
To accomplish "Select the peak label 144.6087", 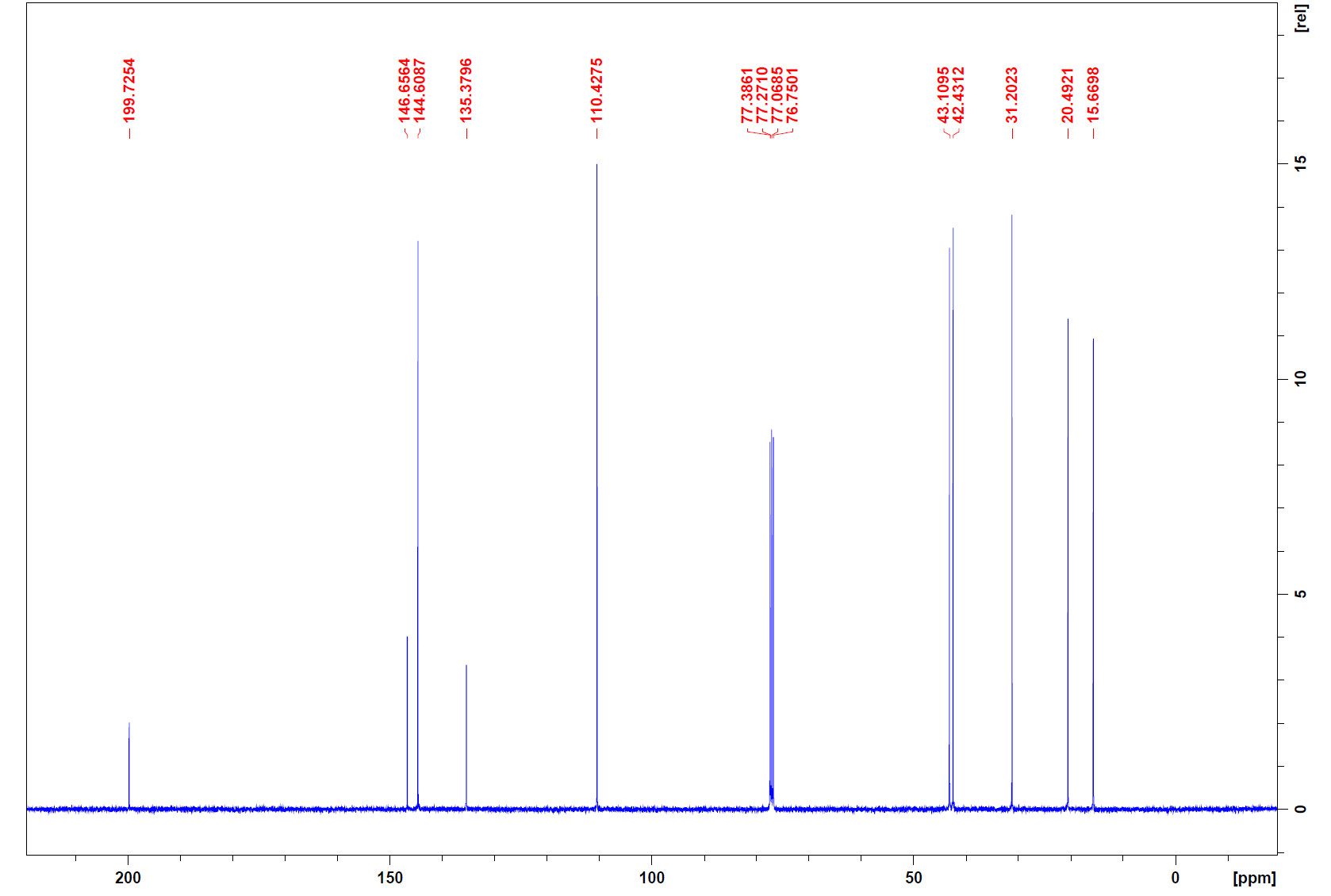I will [420, 90].
